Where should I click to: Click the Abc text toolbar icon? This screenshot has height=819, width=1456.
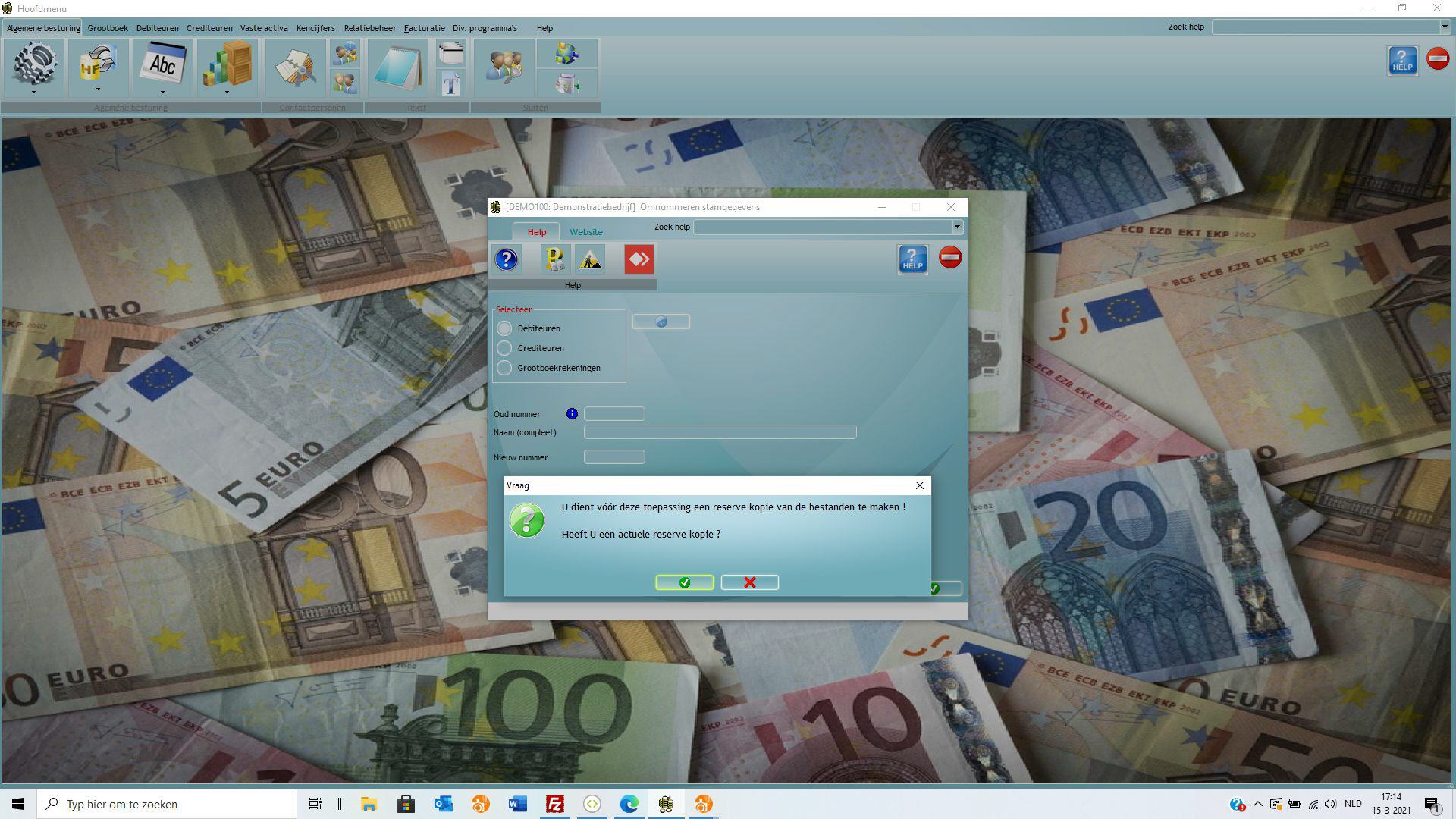pos(162,64)
